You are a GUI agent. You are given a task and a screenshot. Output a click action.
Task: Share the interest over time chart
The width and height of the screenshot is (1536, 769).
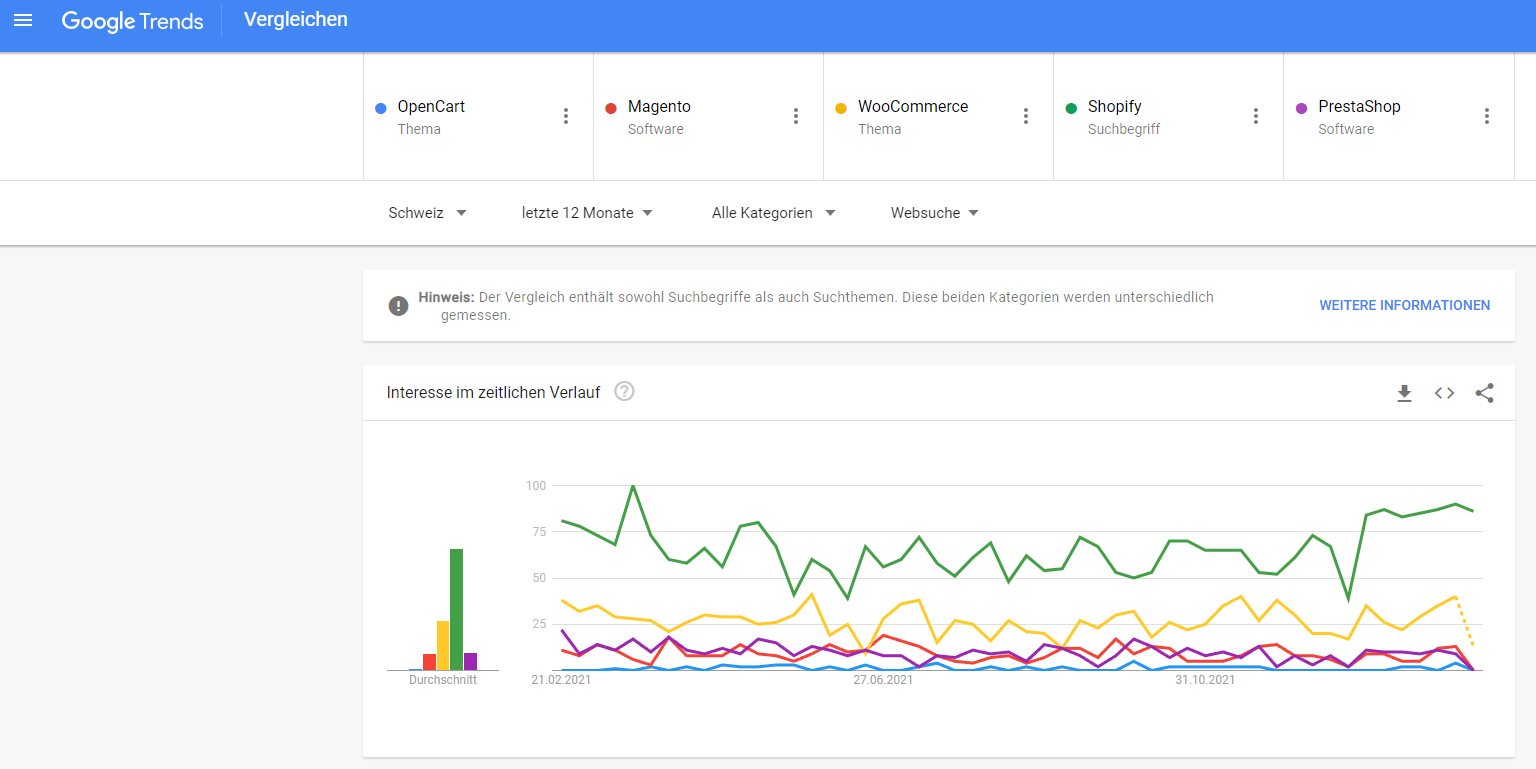[x=1484, y=393]
